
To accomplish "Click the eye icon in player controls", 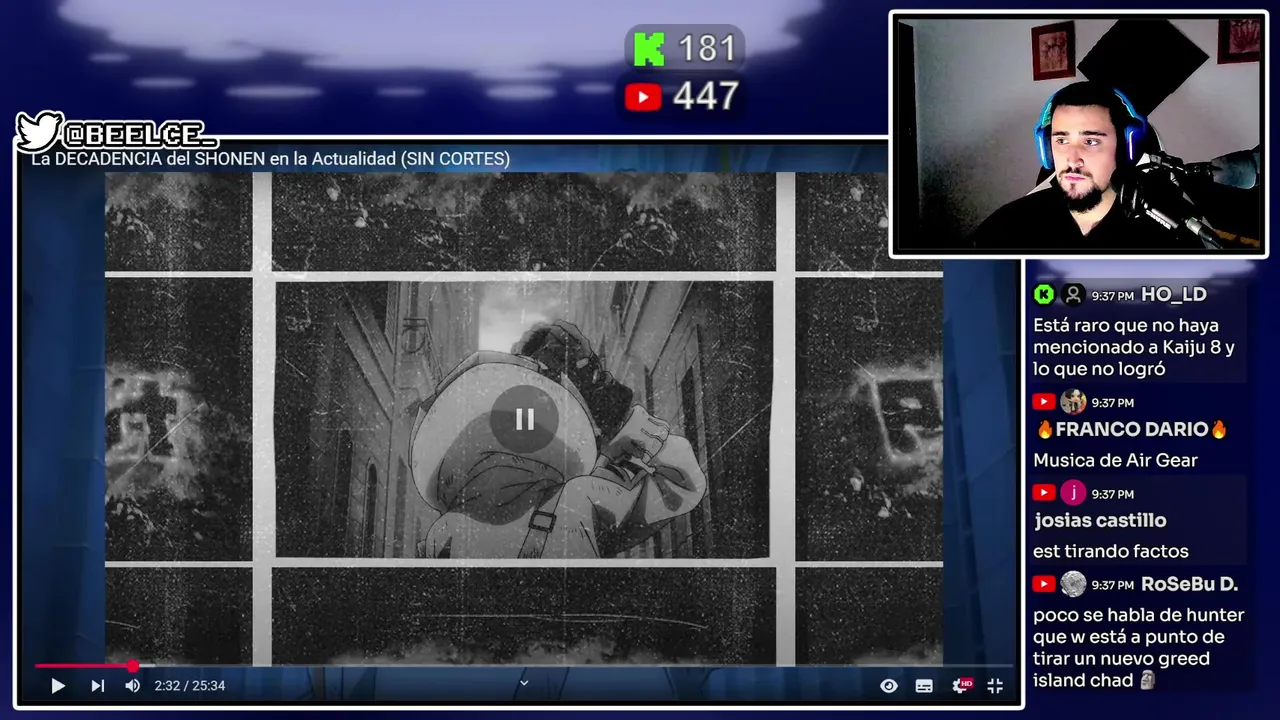I will point(888,686).
